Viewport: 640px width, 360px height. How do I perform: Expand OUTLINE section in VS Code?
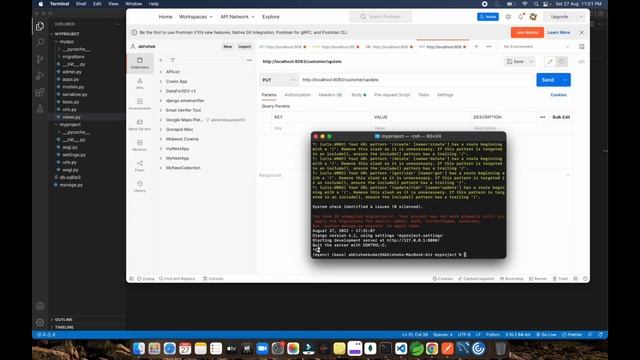(63, 320)
